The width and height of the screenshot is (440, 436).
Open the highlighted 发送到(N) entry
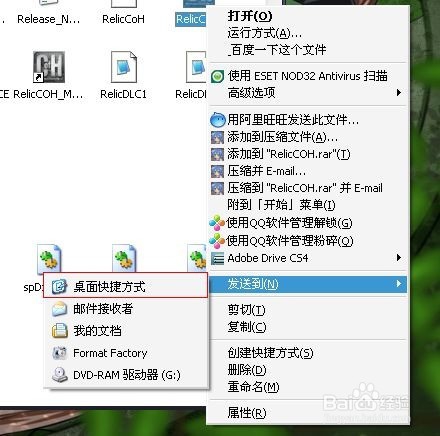tap(308, 284)
